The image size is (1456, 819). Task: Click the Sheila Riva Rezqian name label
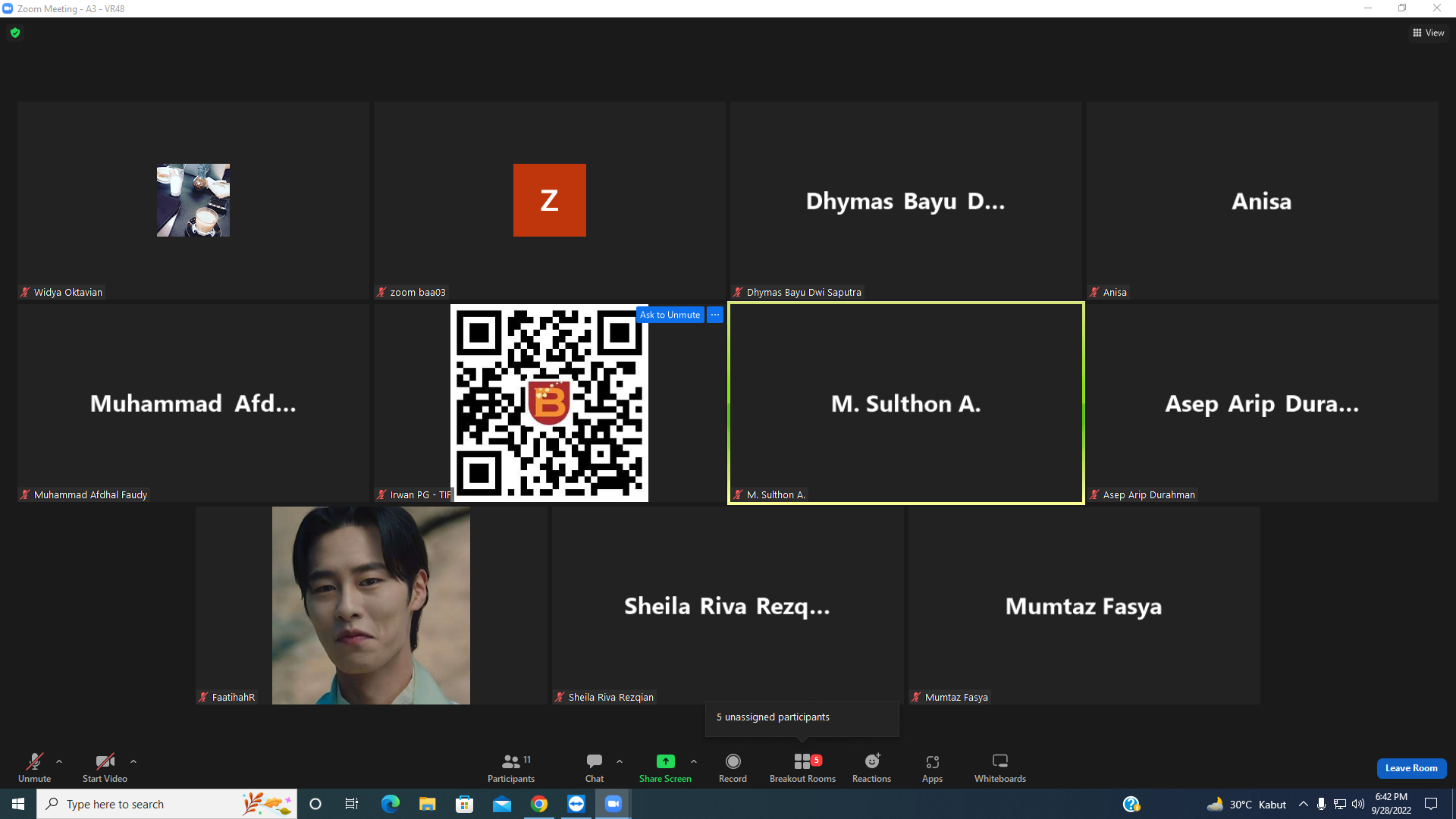(x=610, y=697)
